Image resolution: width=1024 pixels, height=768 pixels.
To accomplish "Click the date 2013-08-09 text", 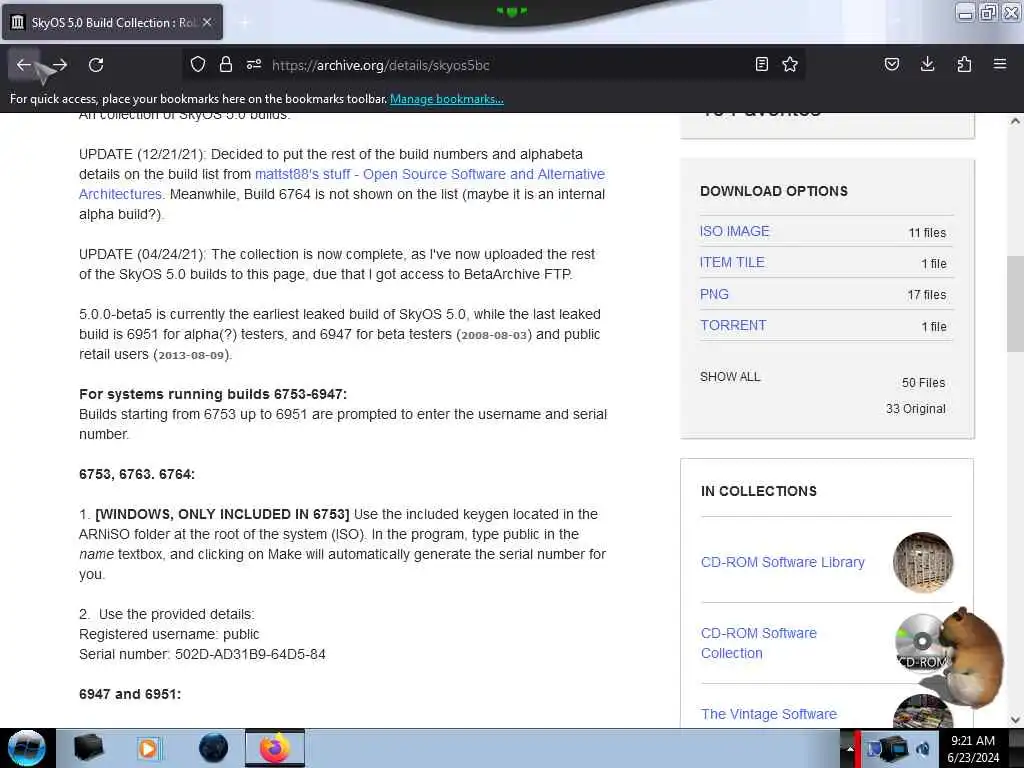I will [191, 355].
